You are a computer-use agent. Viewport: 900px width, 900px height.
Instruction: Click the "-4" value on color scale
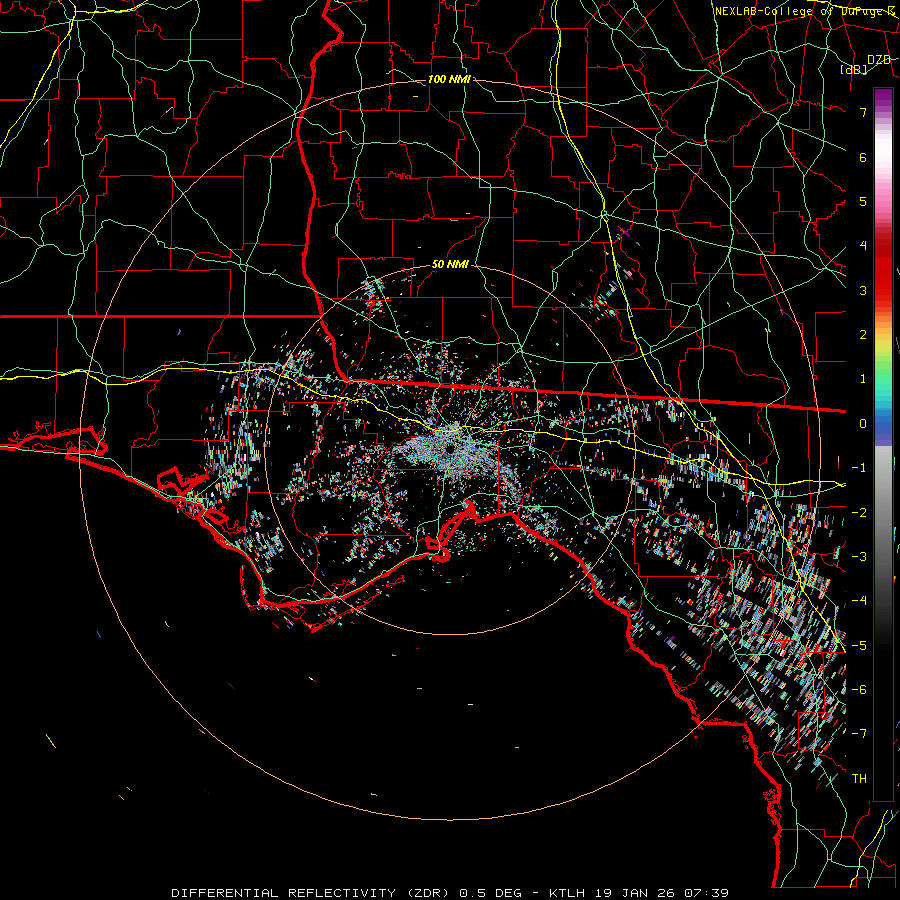coord(859,601)
